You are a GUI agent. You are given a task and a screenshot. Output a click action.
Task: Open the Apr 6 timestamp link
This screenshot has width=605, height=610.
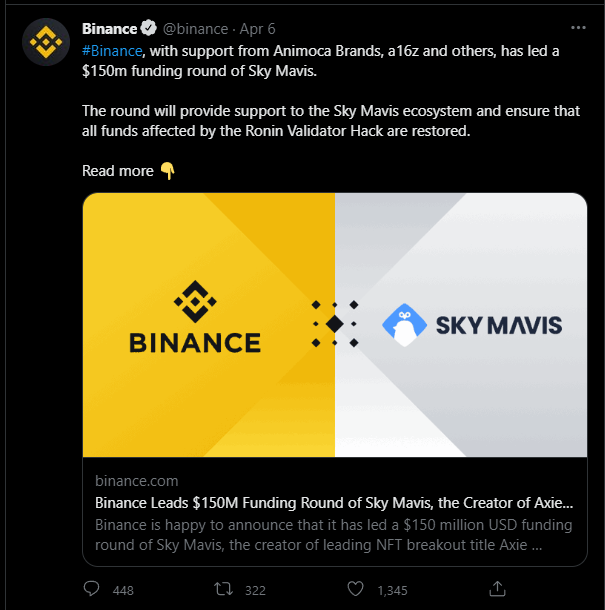click(257, 29)
